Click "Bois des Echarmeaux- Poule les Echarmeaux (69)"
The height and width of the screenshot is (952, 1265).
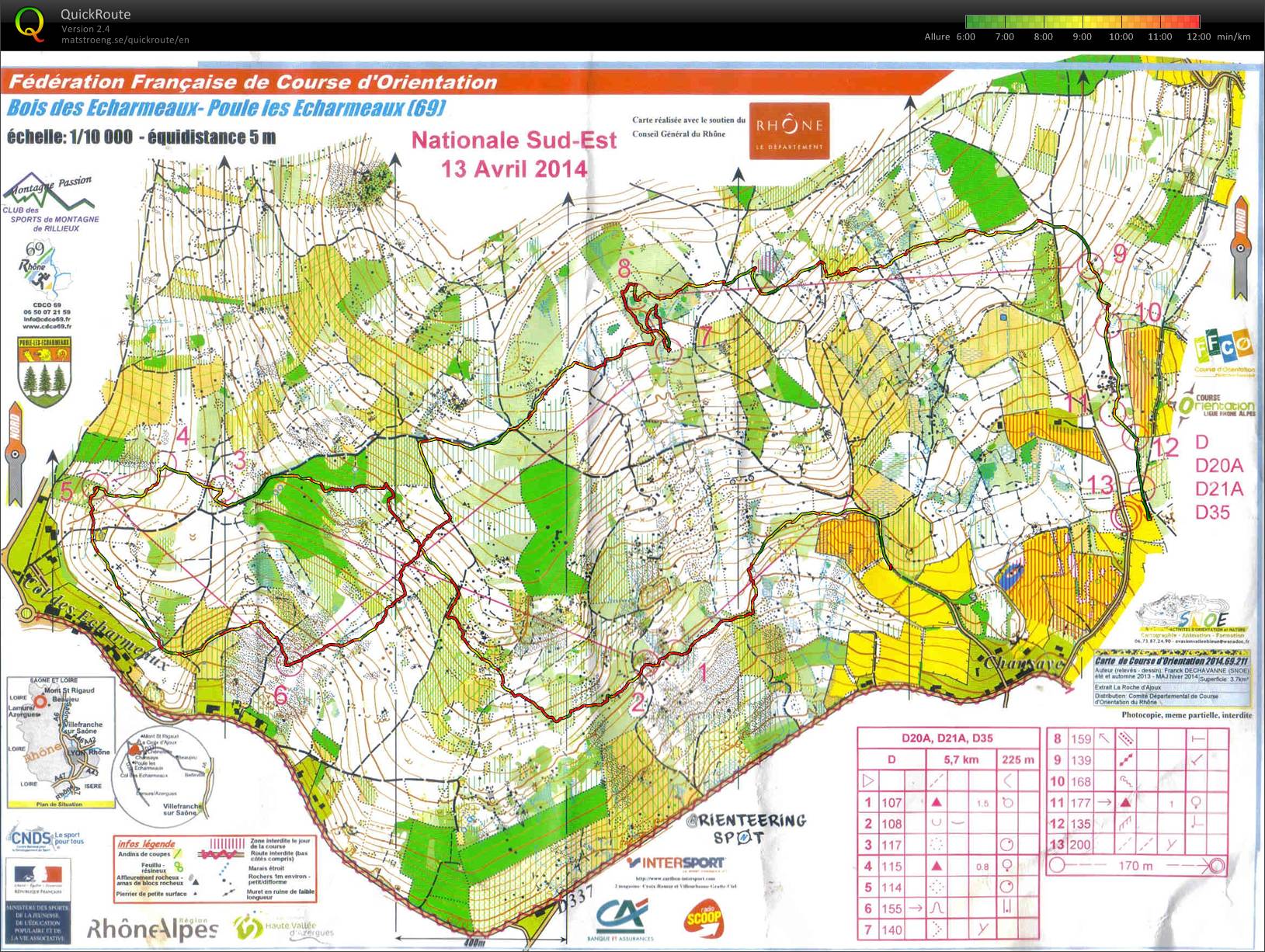(226, 107)
